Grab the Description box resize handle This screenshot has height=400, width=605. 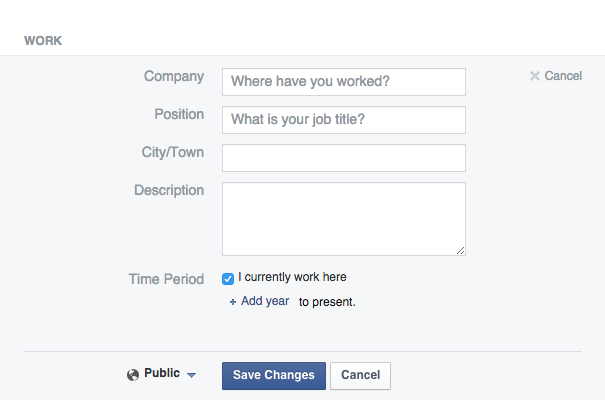point(460,251)
